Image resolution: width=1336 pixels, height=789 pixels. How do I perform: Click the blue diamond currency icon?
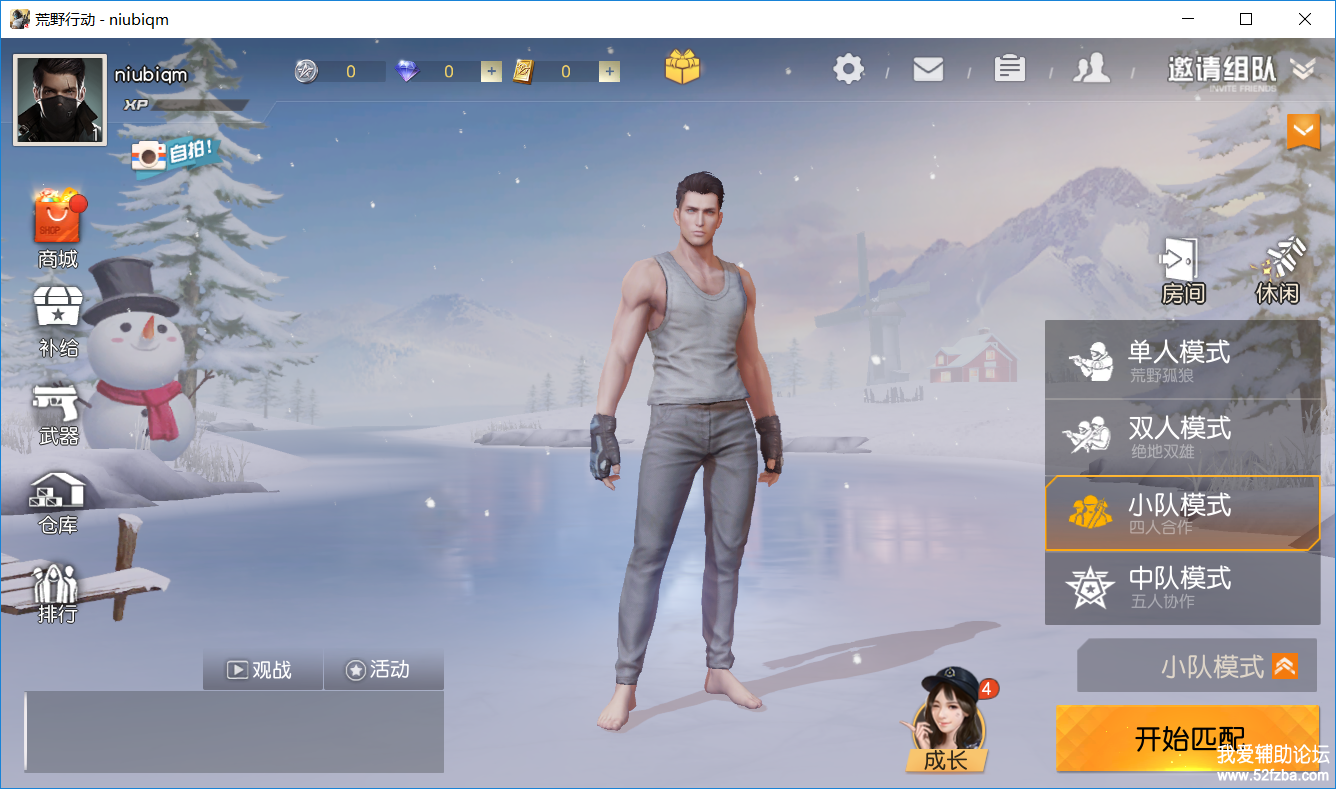pos(408,71)
